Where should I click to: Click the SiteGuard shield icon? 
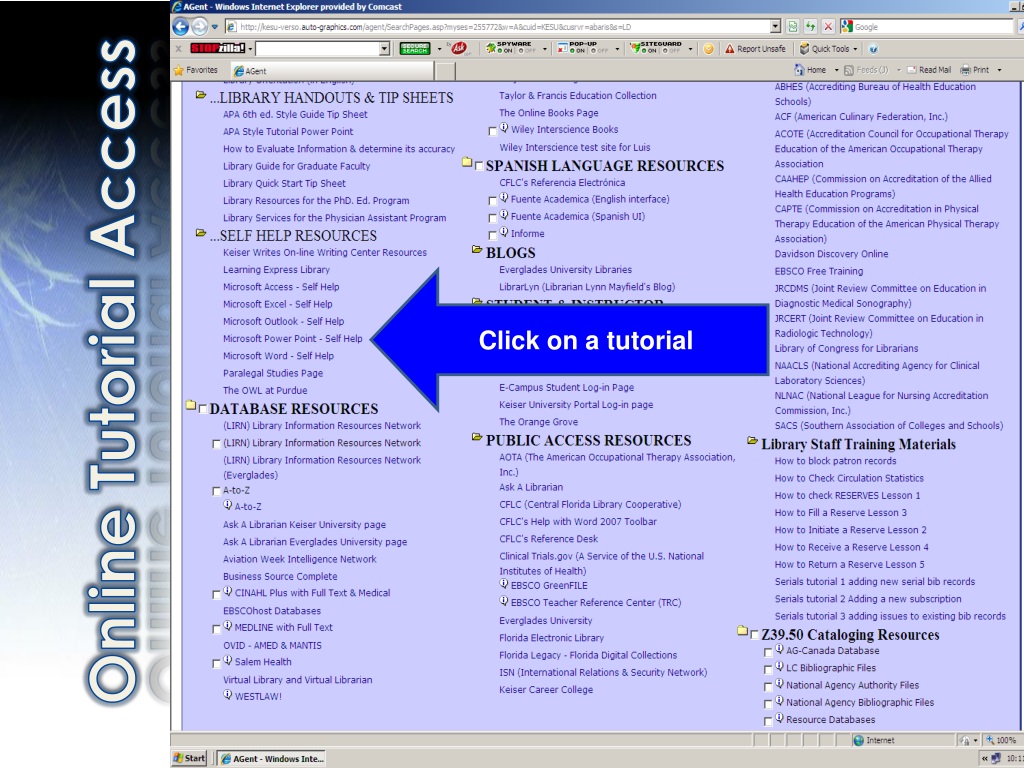point(634,48)
